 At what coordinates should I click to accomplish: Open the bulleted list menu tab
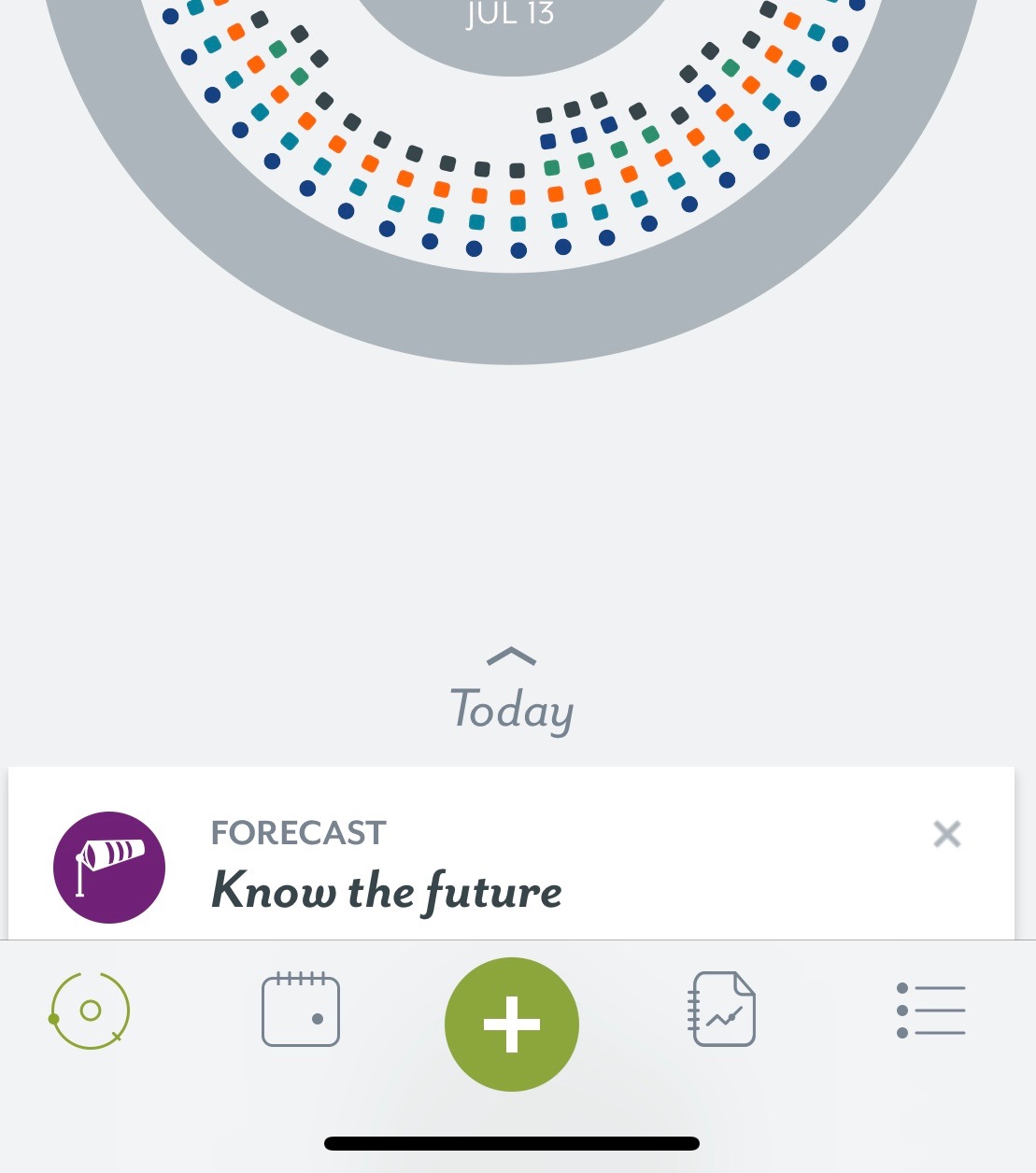[930, 1010]
